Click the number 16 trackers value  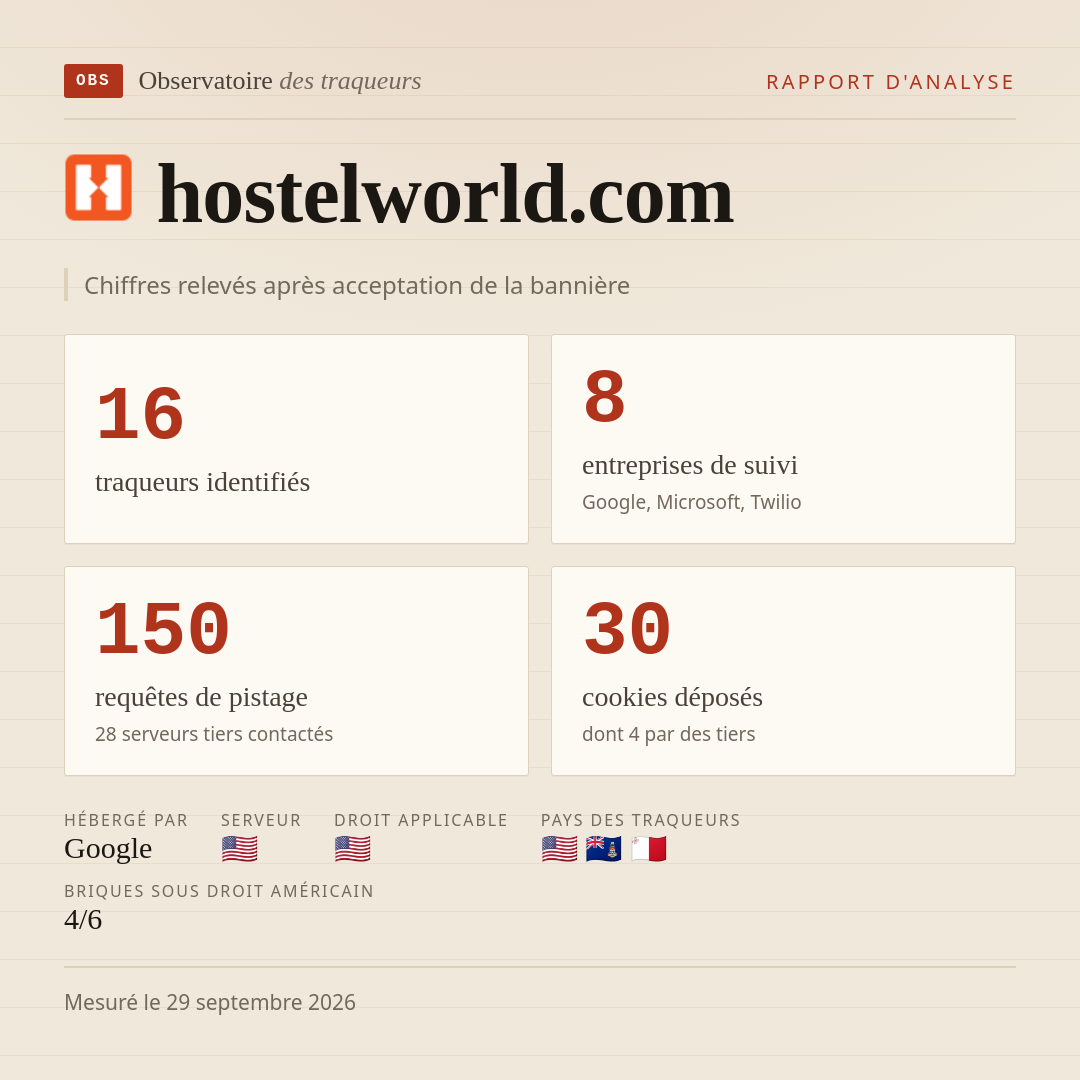coord(141,414)
